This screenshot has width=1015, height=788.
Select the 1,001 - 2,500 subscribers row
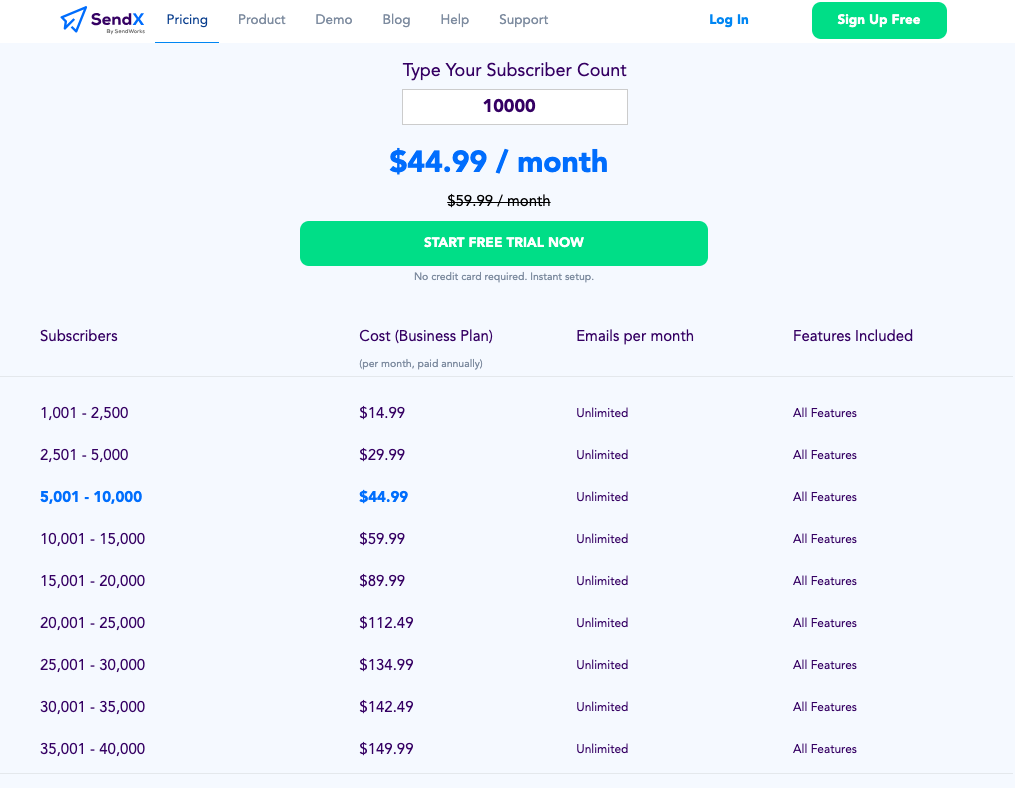[x=84, y=413]
